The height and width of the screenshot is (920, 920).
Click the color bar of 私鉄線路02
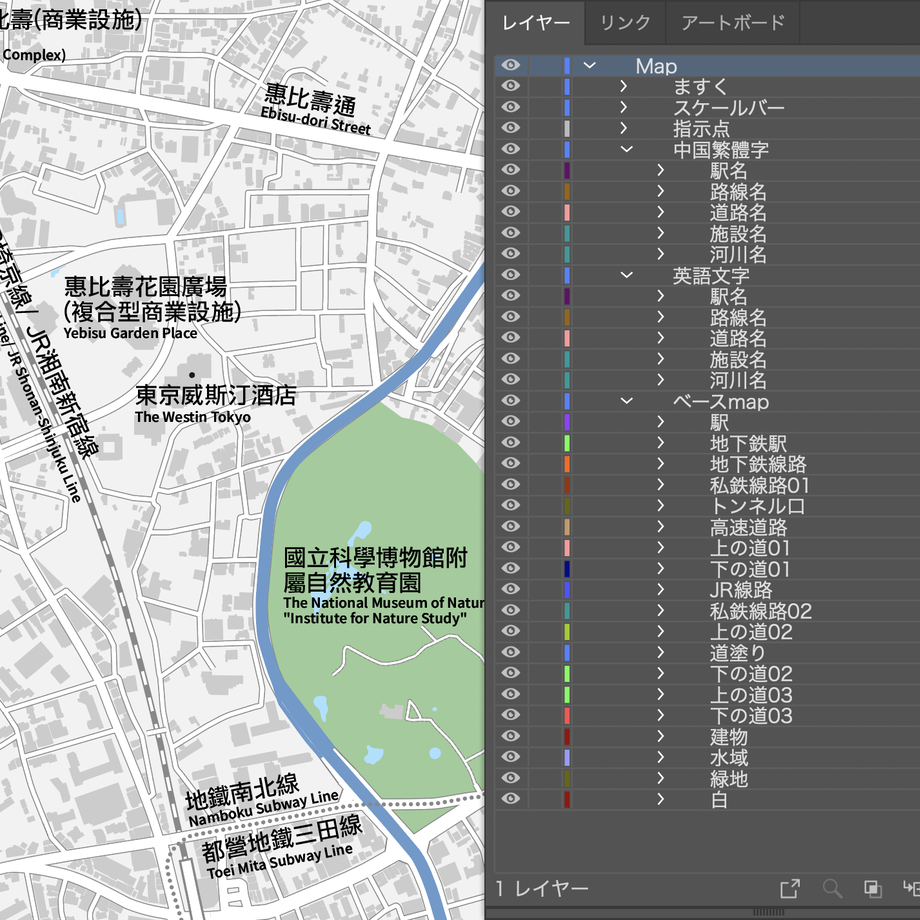[567, 611]
